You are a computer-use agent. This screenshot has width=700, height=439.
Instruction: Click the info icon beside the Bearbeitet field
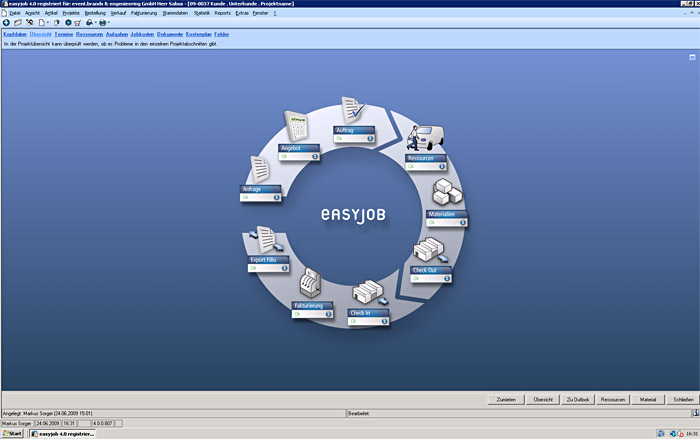pyautogui.click(x=696, y=413)
